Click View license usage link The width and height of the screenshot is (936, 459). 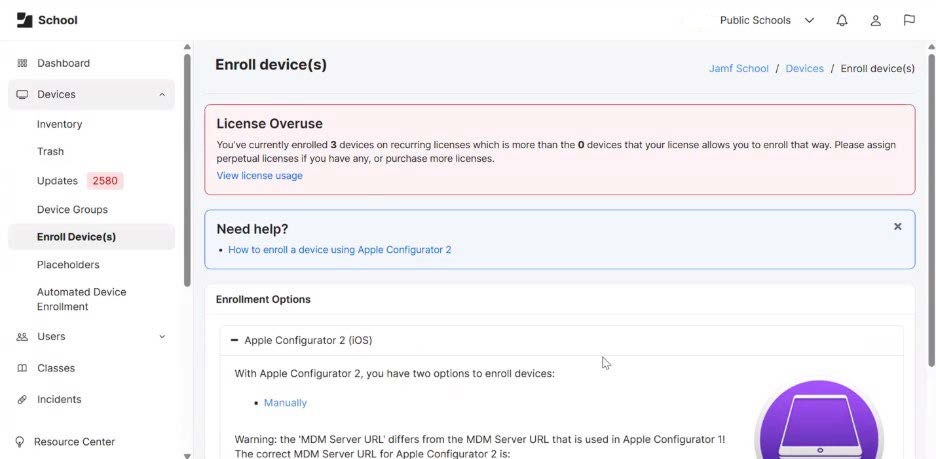260,175
